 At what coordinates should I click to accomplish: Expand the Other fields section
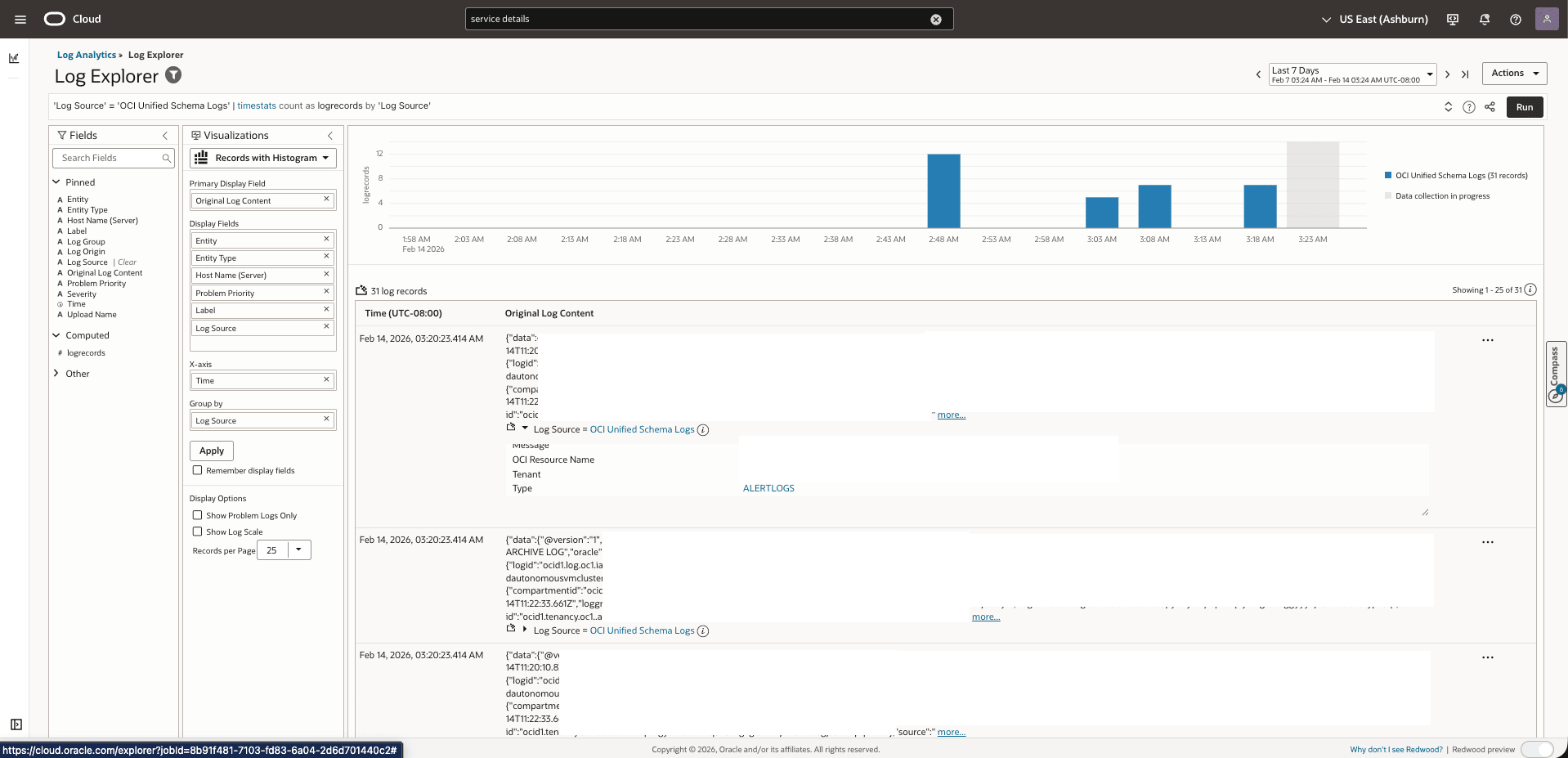click(x=56, y=374)
